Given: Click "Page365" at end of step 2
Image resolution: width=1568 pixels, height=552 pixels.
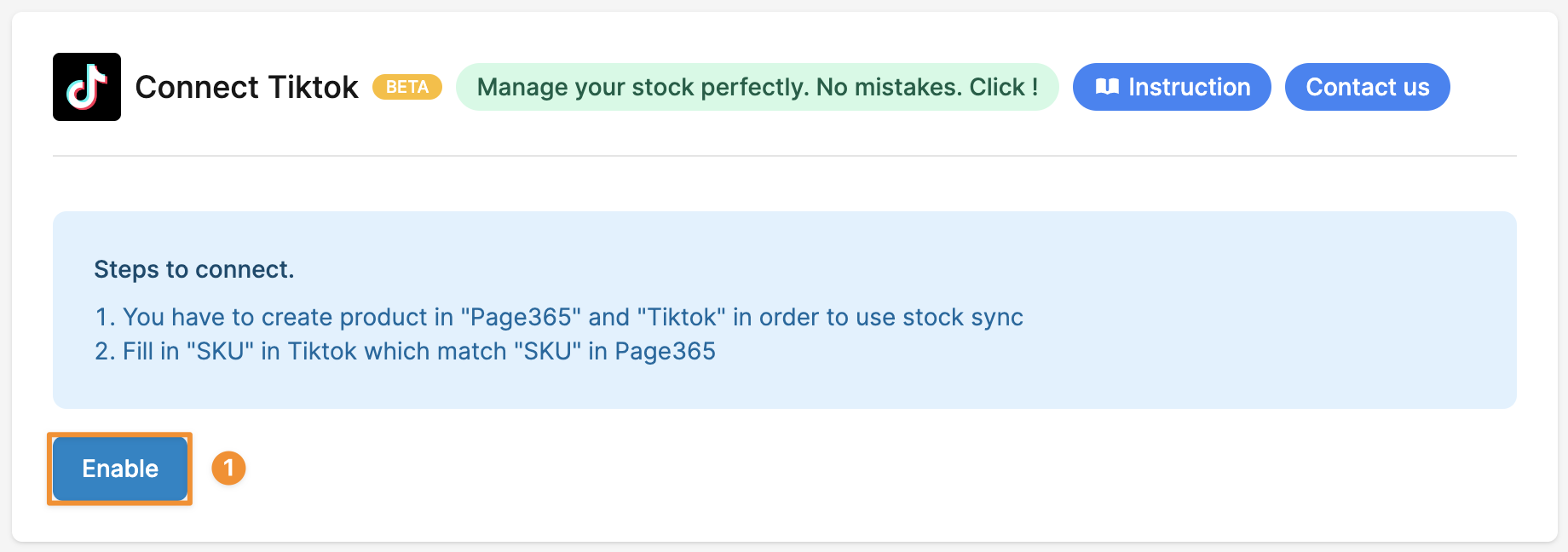Looking at the screenshot, I should 665,351.
